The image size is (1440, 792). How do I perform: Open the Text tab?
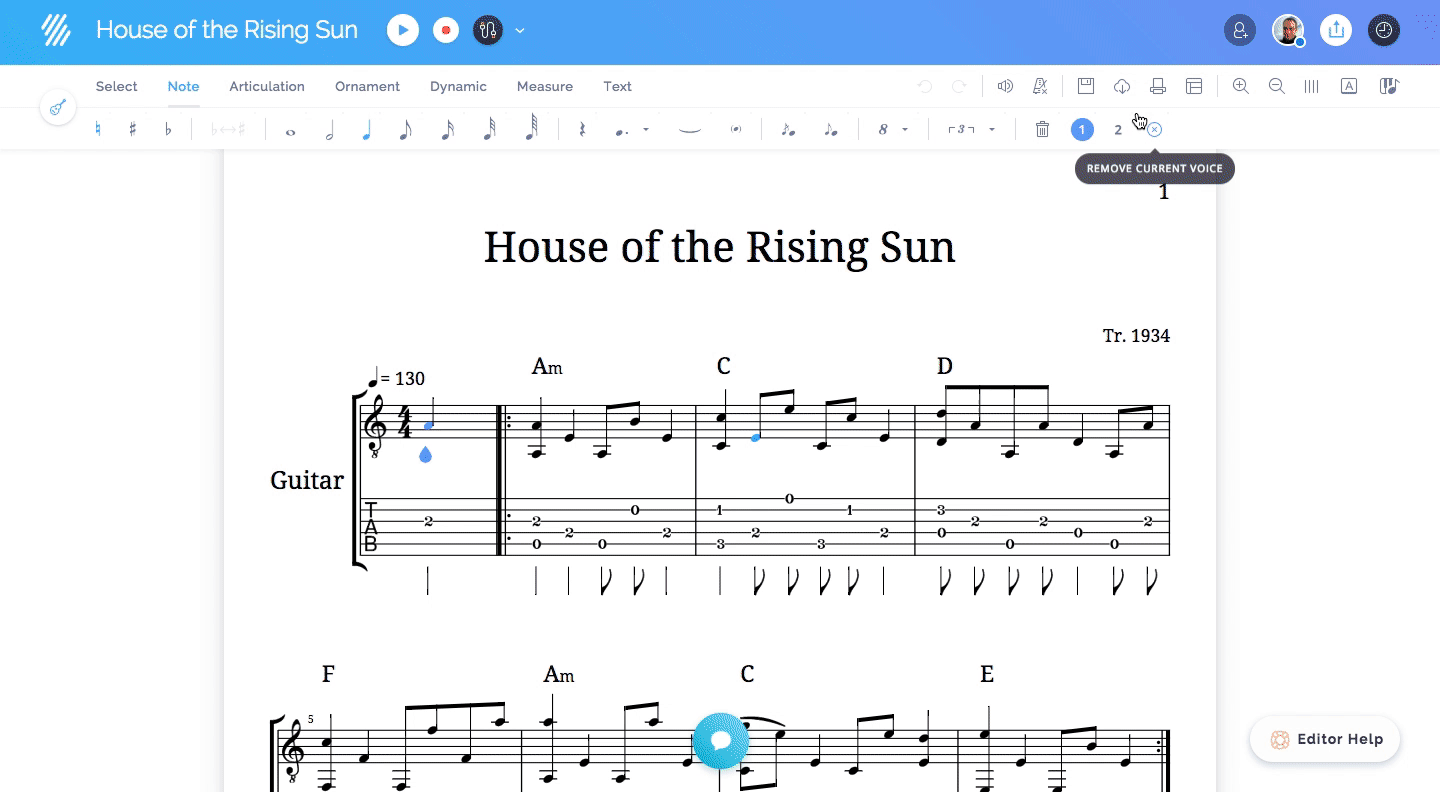pos(617,86)
